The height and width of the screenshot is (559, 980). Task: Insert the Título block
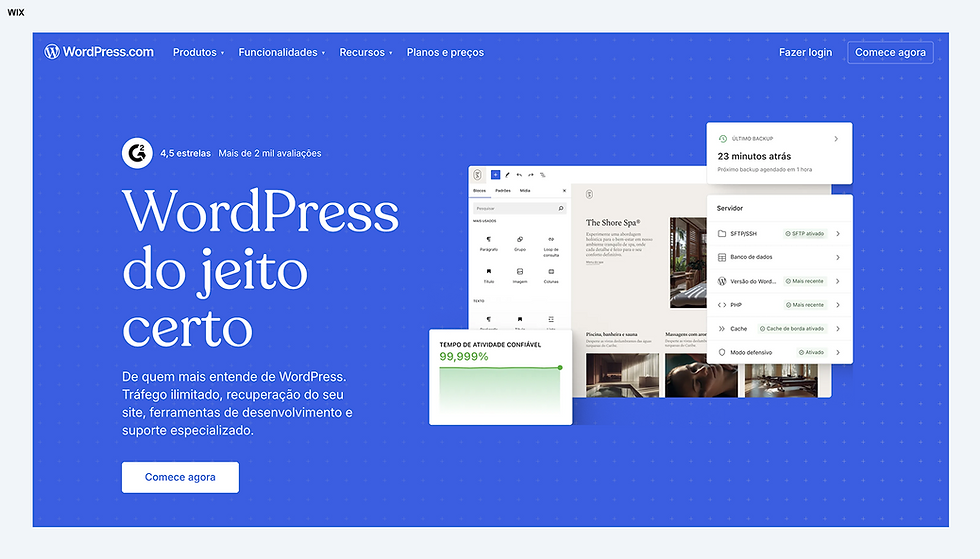(x=489, y=276)
